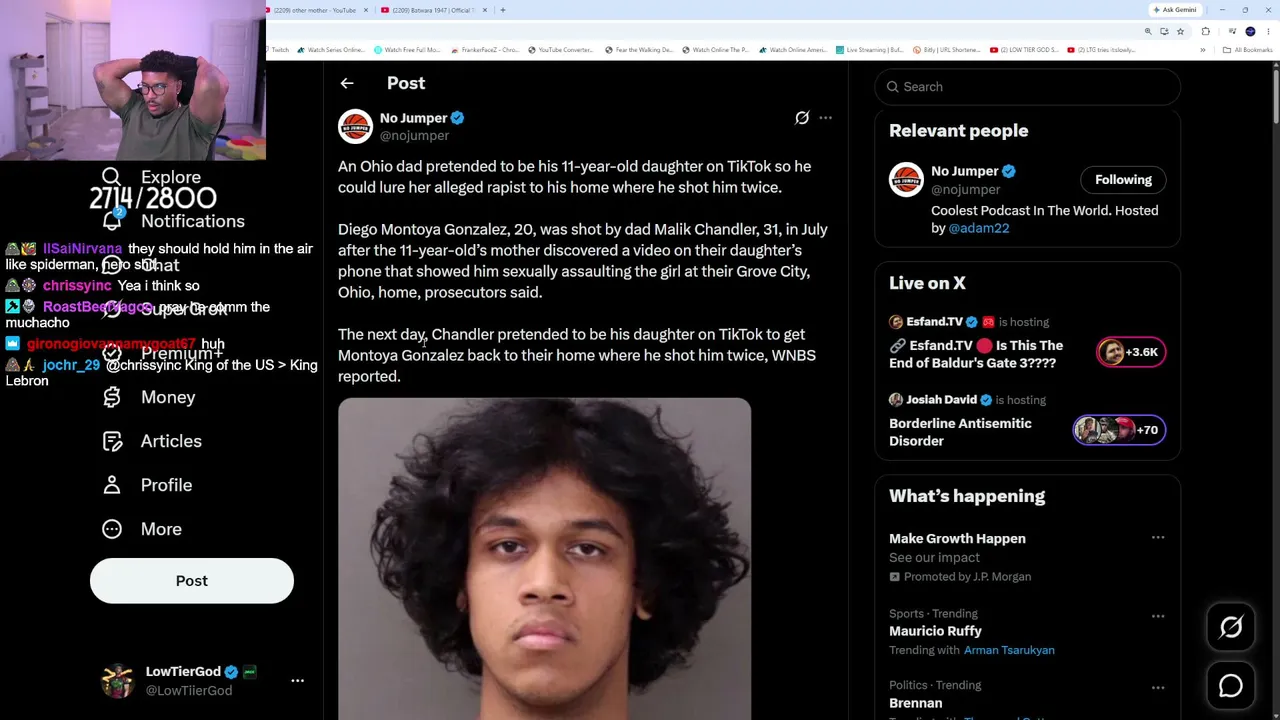Open Chrome extensions puzzle icon
This screenshot has width=1280, height=720.
[x=1206, y=31]
